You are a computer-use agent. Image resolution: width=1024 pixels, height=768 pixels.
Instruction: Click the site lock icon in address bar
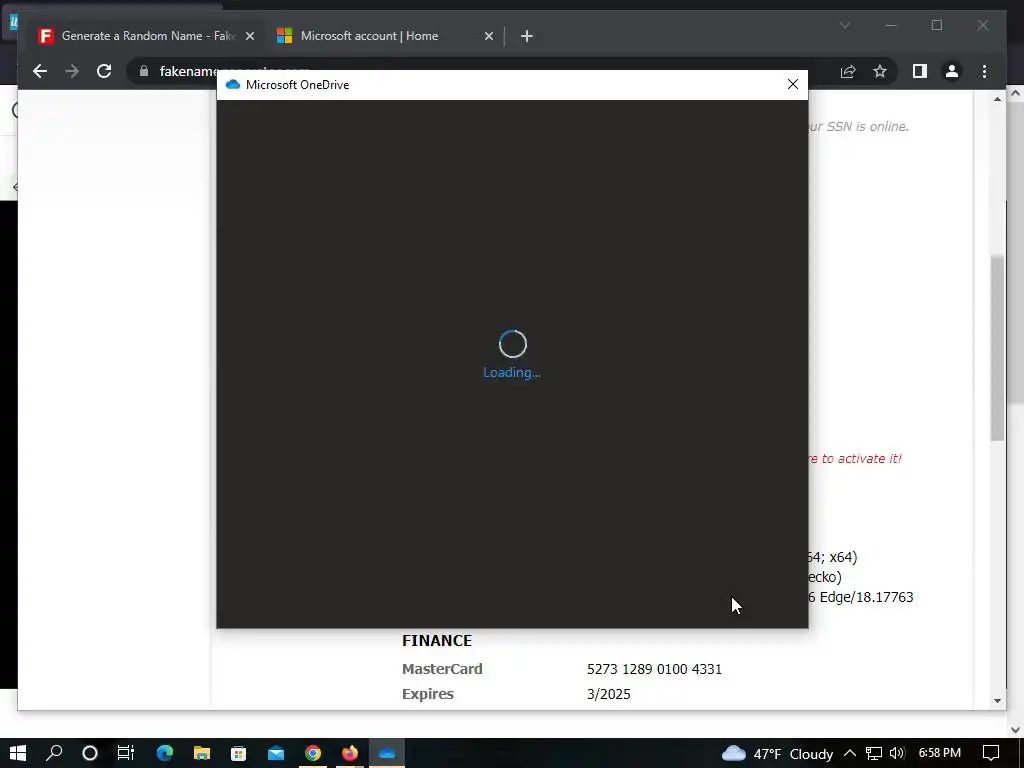pos(144,71)
